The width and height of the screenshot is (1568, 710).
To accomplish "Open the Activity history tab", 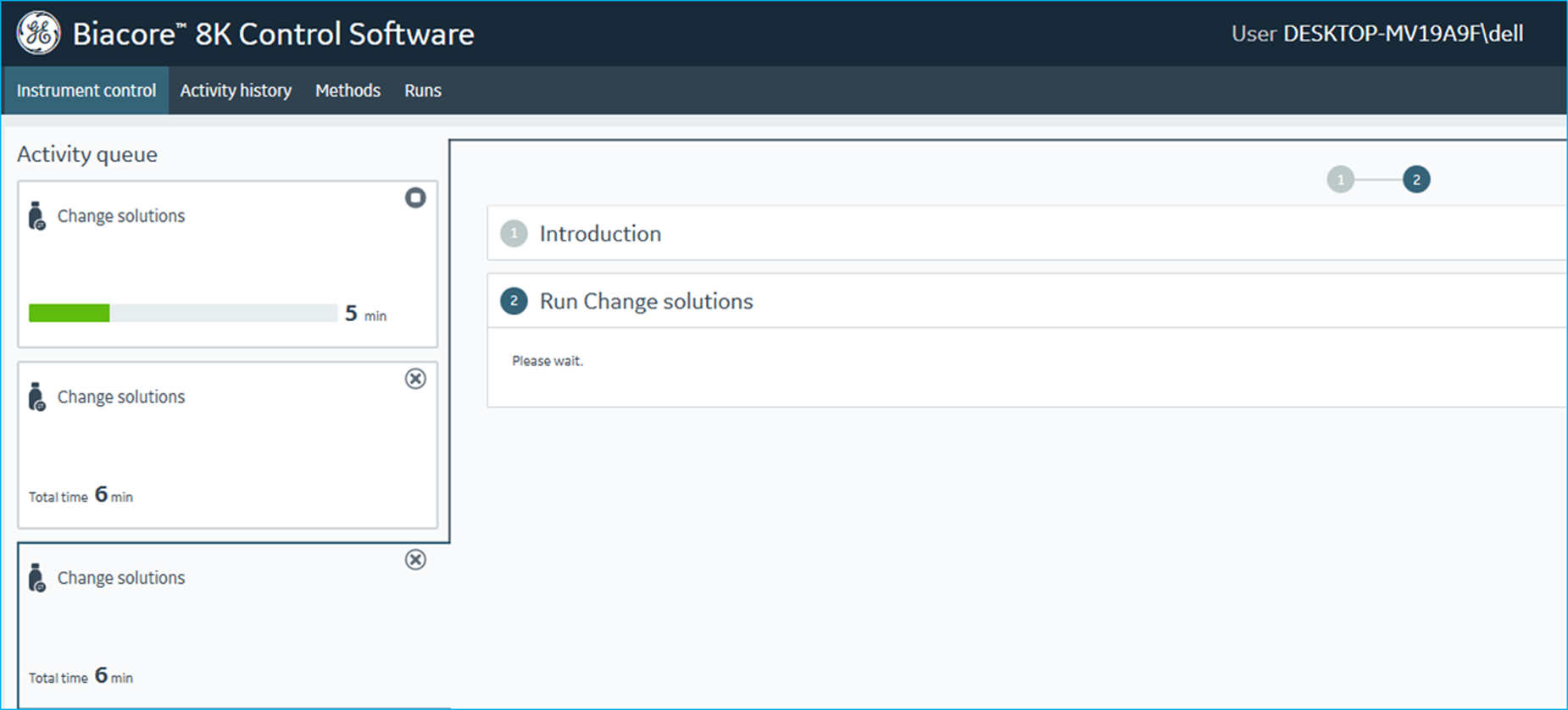I will 236,91.
